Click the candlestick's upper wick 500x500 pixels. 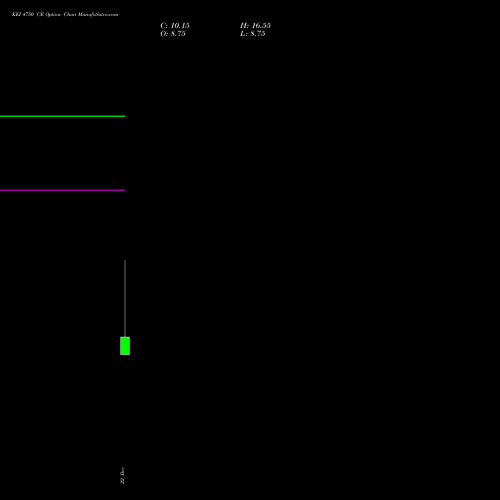coord(125,298)
